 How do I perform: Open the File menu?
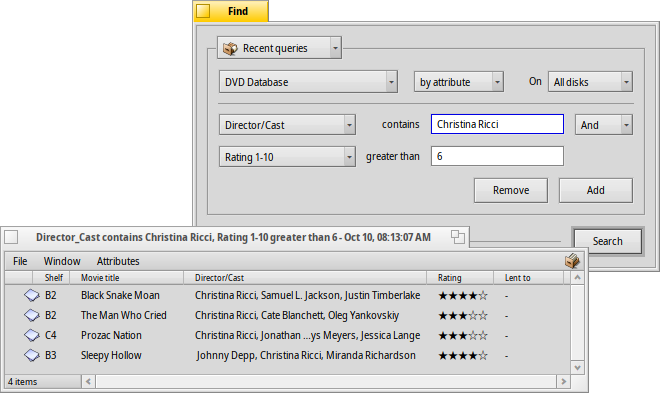coord(20,261)
